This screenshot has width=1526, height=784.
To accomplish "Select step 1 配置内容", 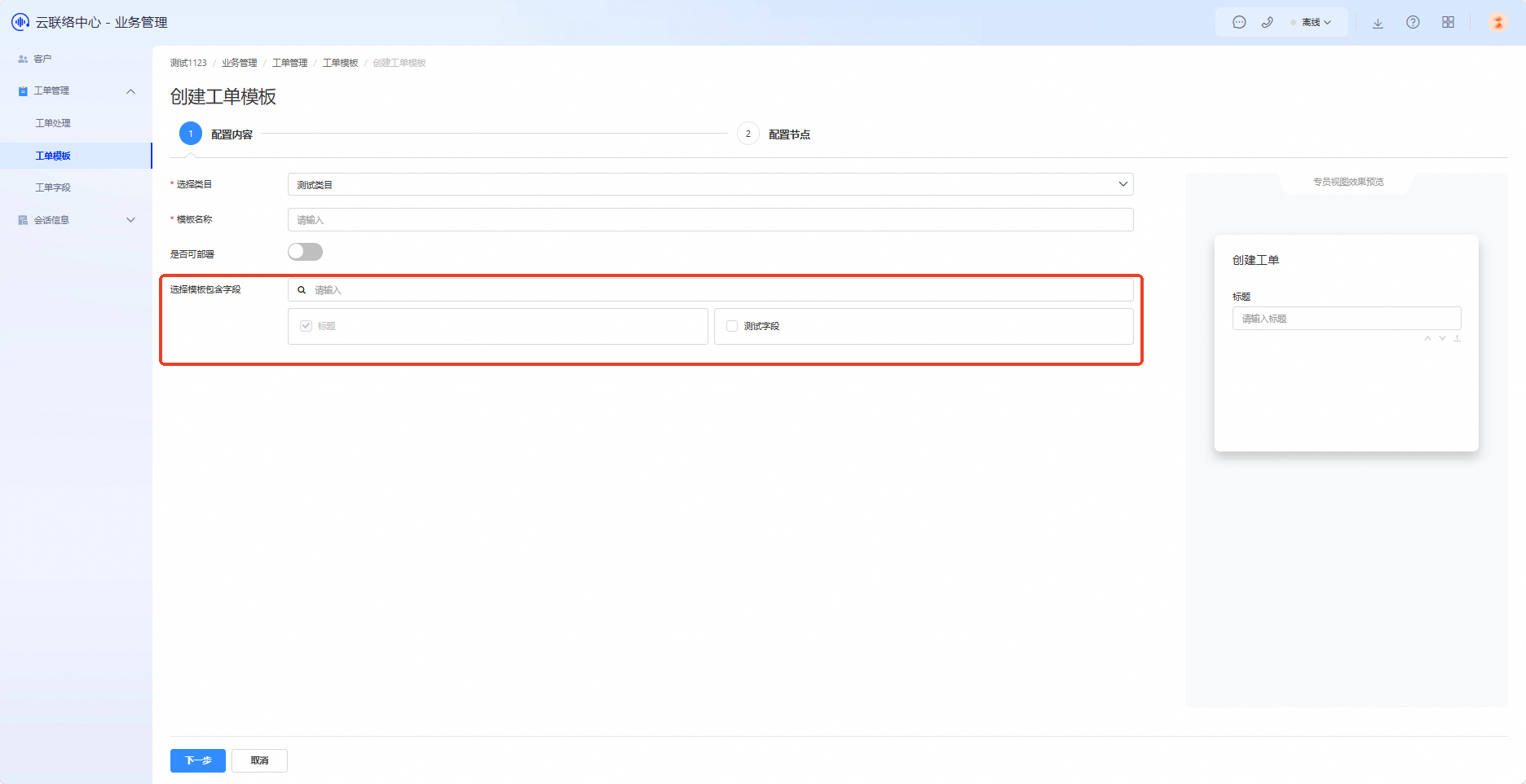I will [x=216, y=134].
